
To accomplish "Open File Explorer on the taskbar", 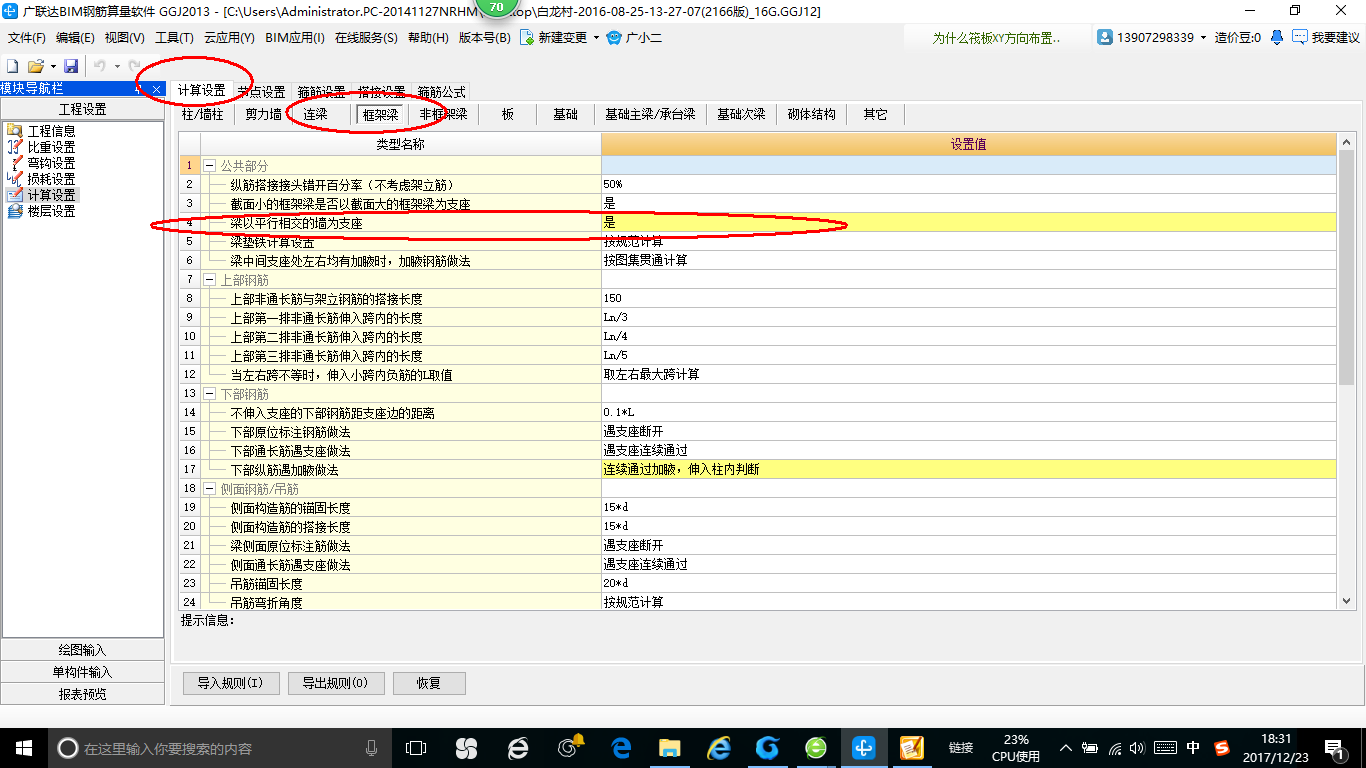I will pyautogui.click(x=669, y=747).
